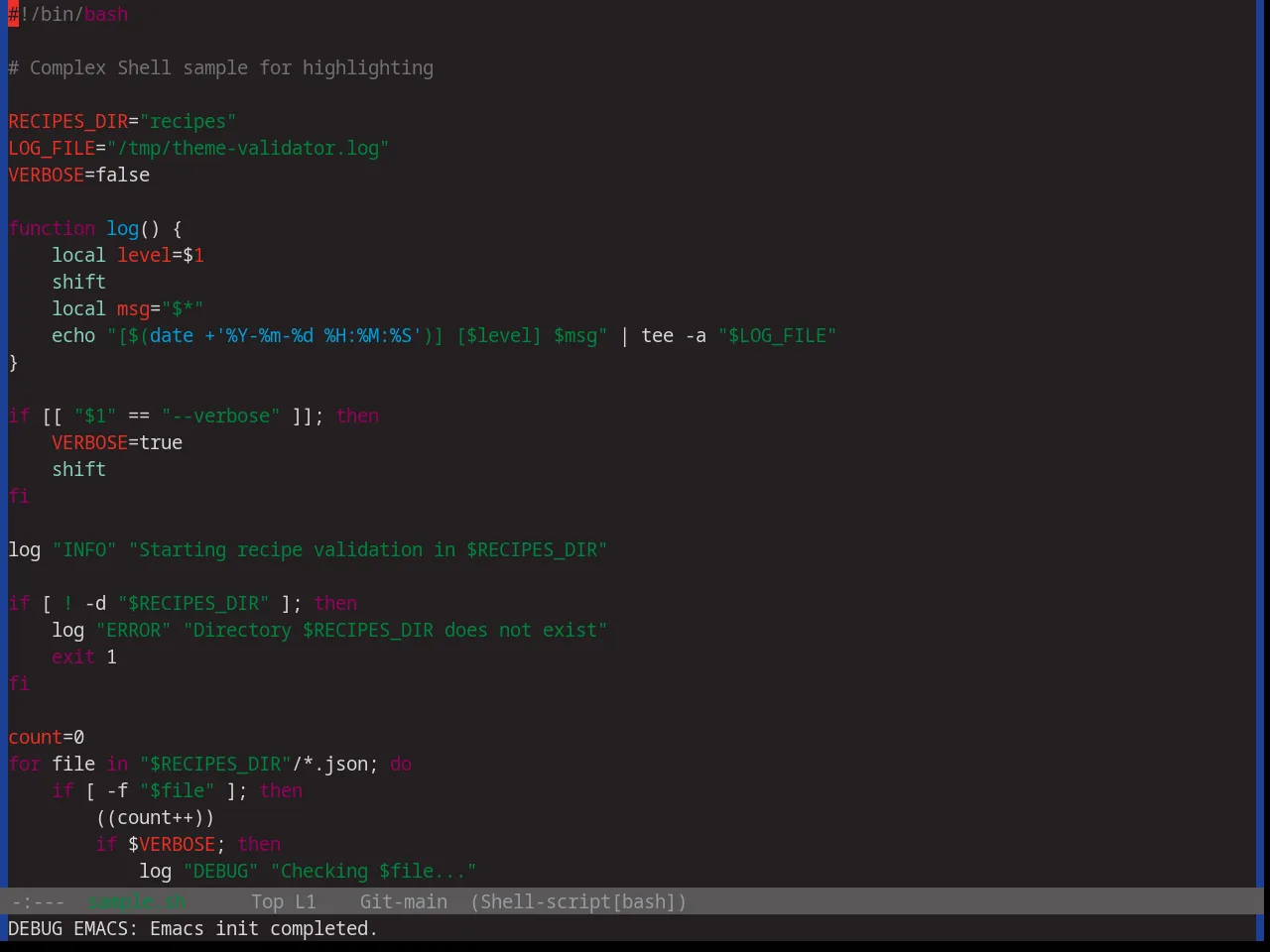Click the $VERBOSE variable in nested if
Viewport: 1270px width, 952px height.
172,844
